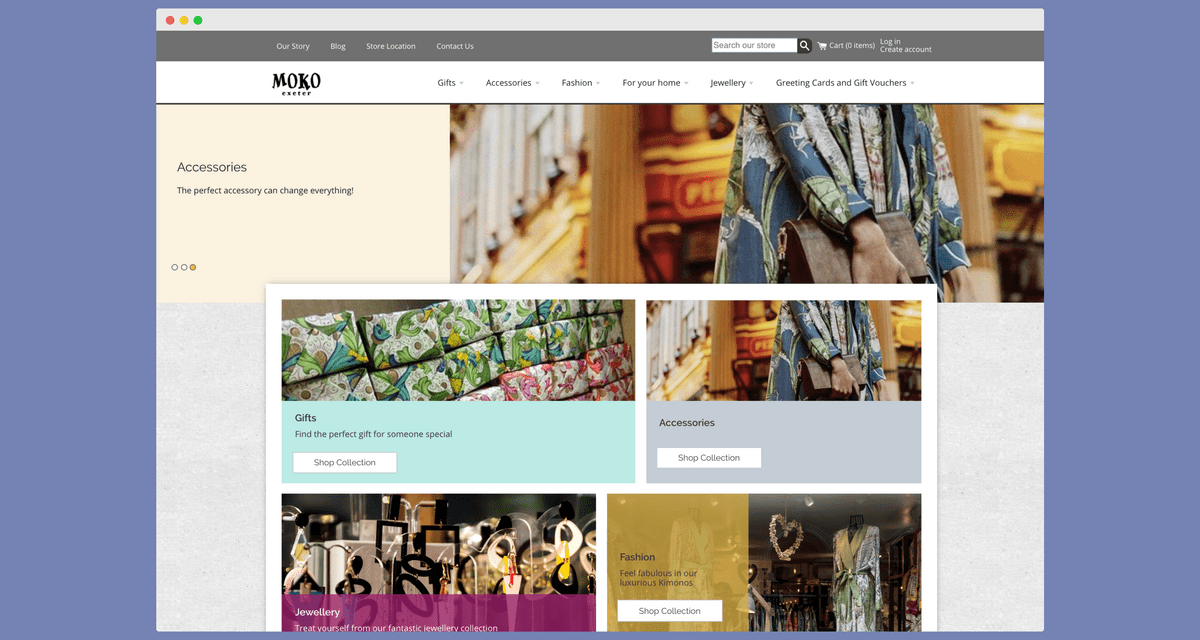Viewport: 1200px width, 640px height.
Task: Click the Accessories card heading
Action: tap(687, 423)
